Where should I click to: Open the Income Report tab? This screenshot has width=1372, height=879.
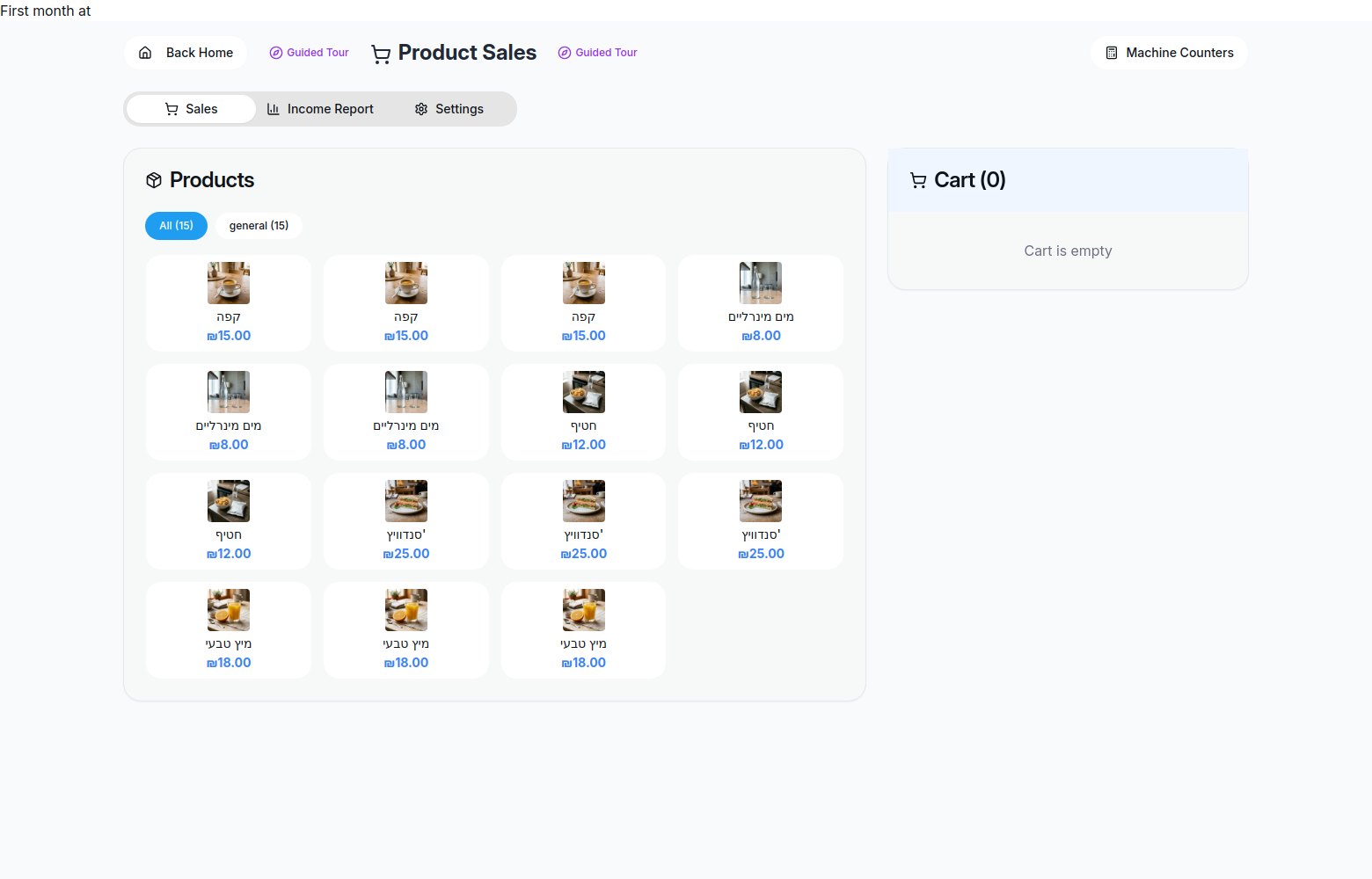pos(320,109)
